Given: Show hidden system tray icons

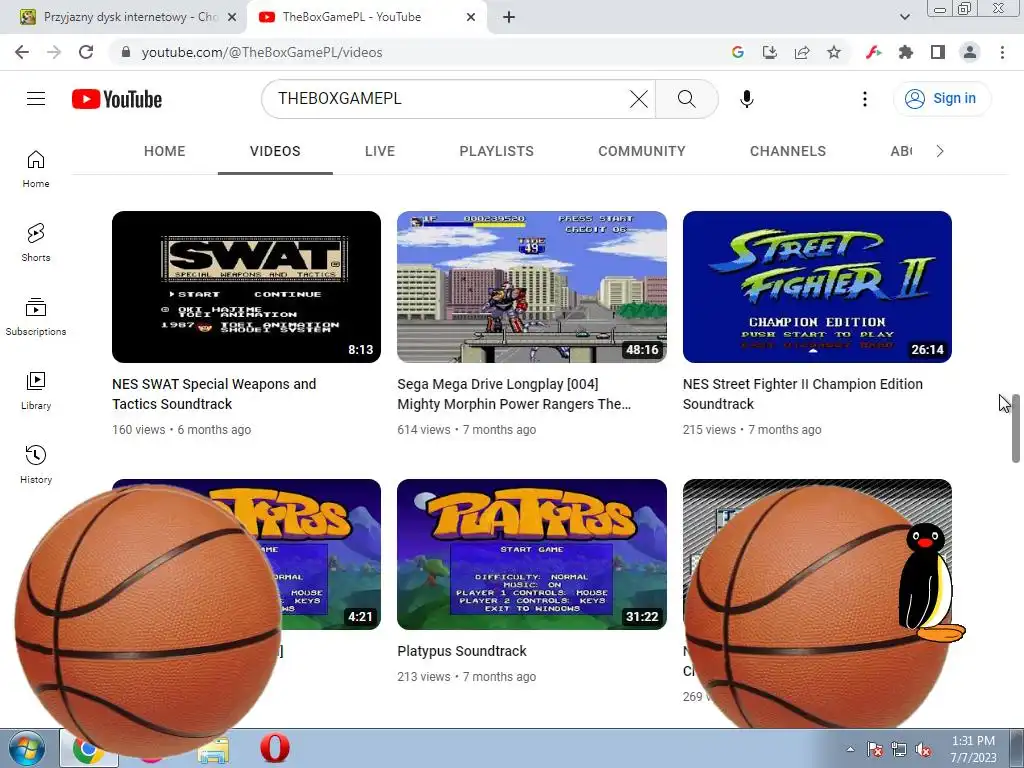Looking at the screenshot, I should [x=850, y=749].
